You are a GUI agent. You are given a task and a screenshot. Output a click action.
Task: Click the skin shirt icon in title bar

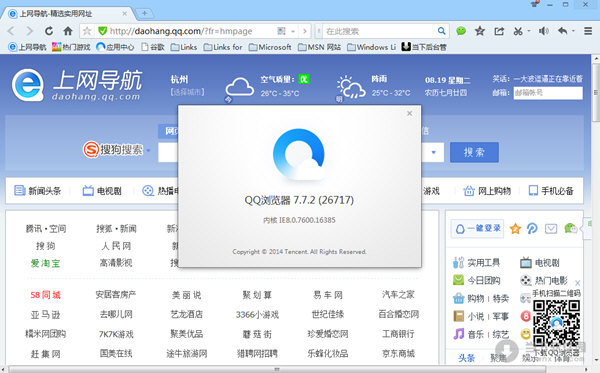(535, 4)
